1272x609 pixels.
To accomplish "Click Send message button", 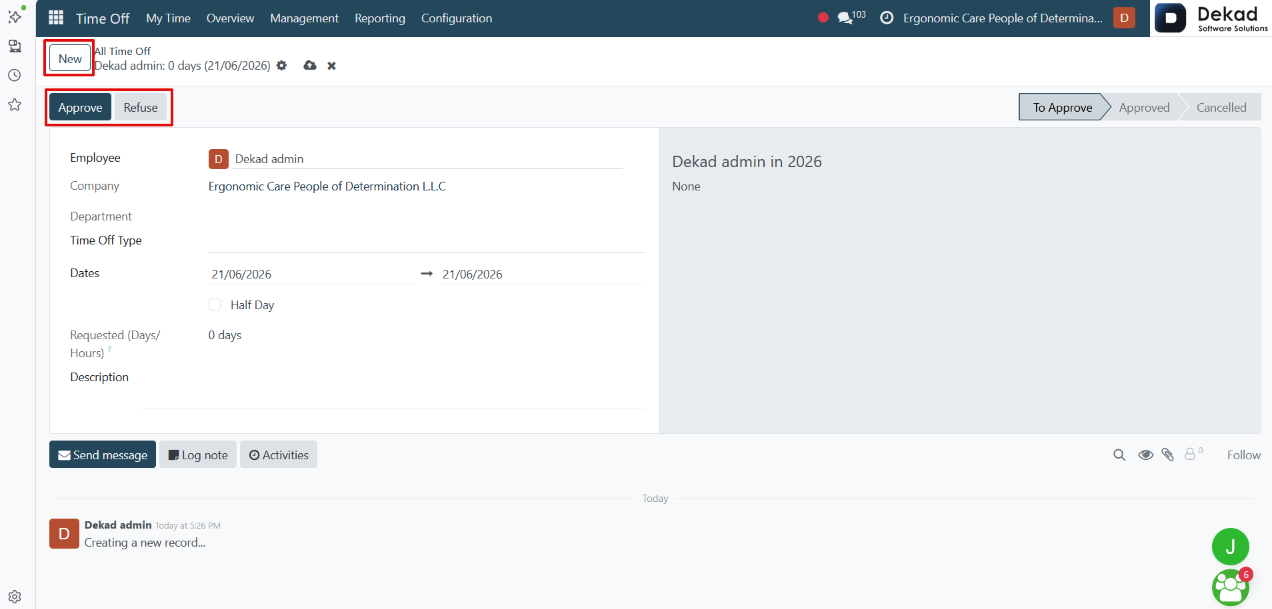I will [102, 455].
